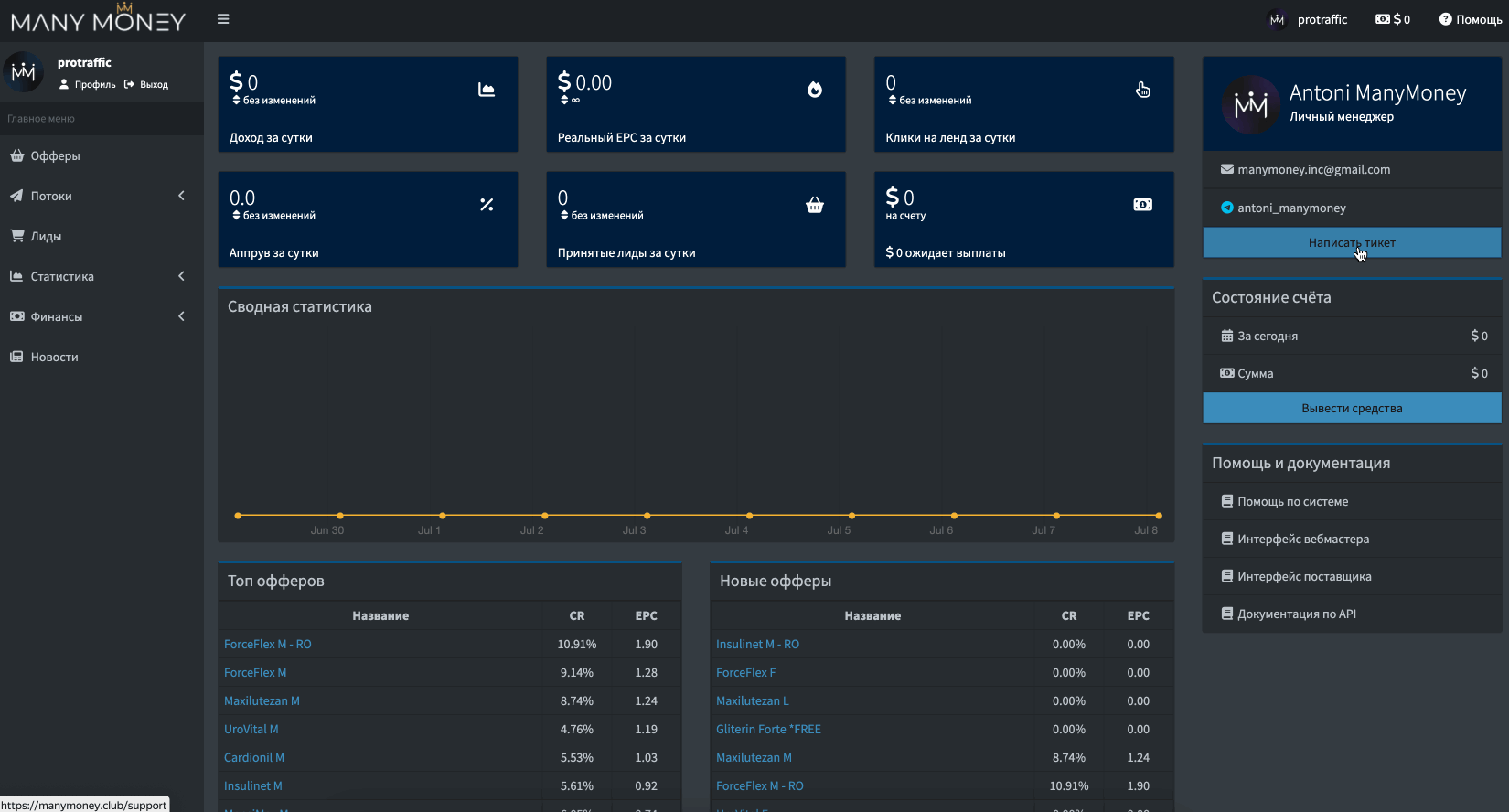Click the Jul 6 data point on chart
The image size is (1509, 812).
954,516
